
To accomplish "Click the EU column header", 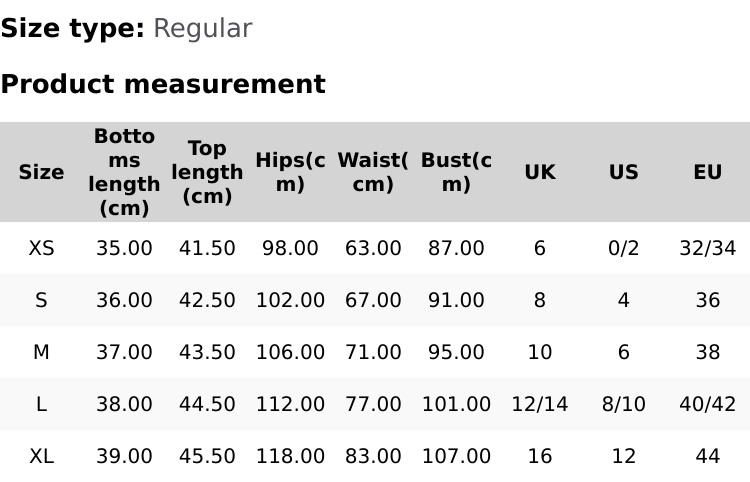I will [708, 172].
